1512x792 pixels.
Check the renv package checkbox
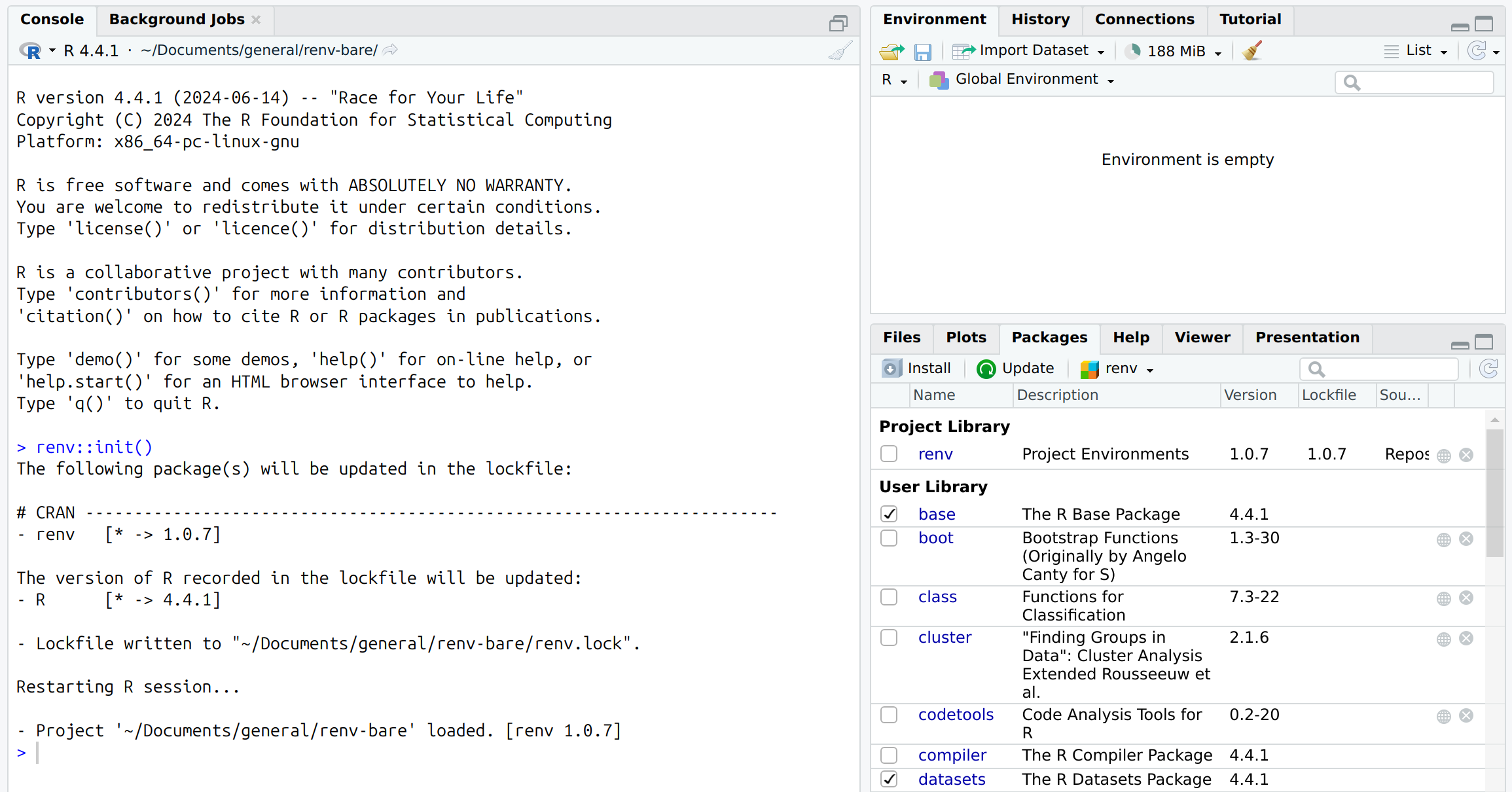pyautogui.click(x=889, y=454)
